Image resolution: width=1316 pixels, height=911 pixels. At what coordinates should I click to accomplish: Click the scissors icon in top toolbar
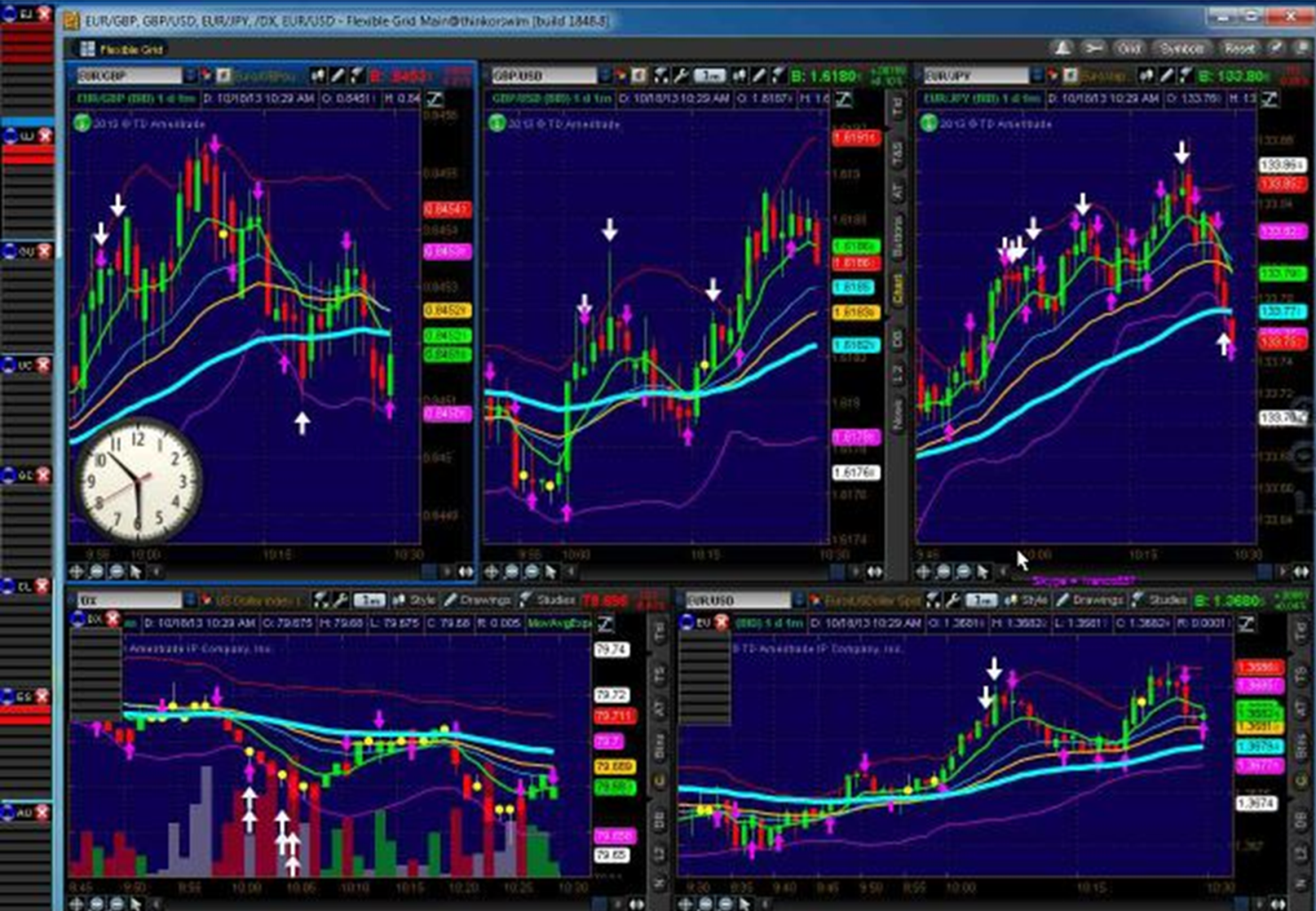(x=1094, y=48)
